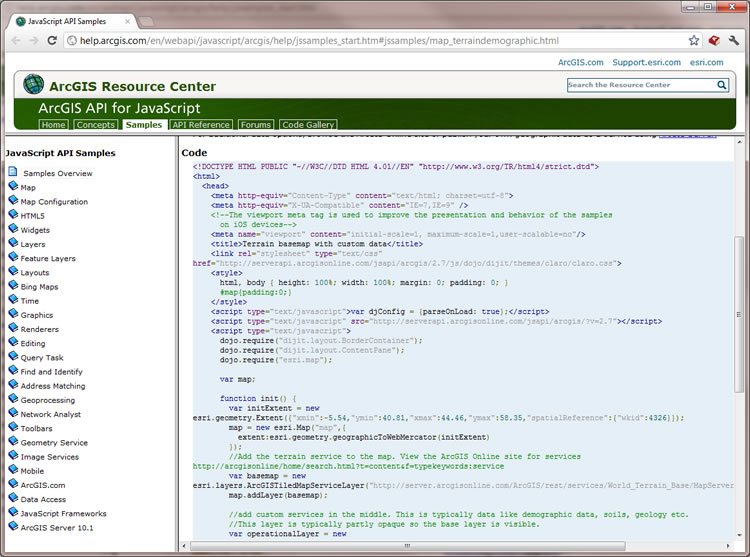Click the Samples Overview page icon

point(13,172)
